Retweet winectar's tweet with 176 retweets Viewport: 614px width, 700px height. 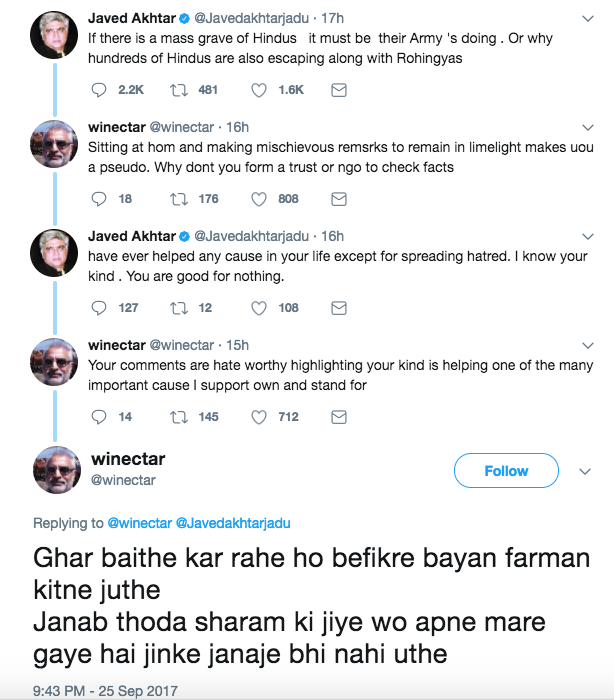(x=179, y=199)
